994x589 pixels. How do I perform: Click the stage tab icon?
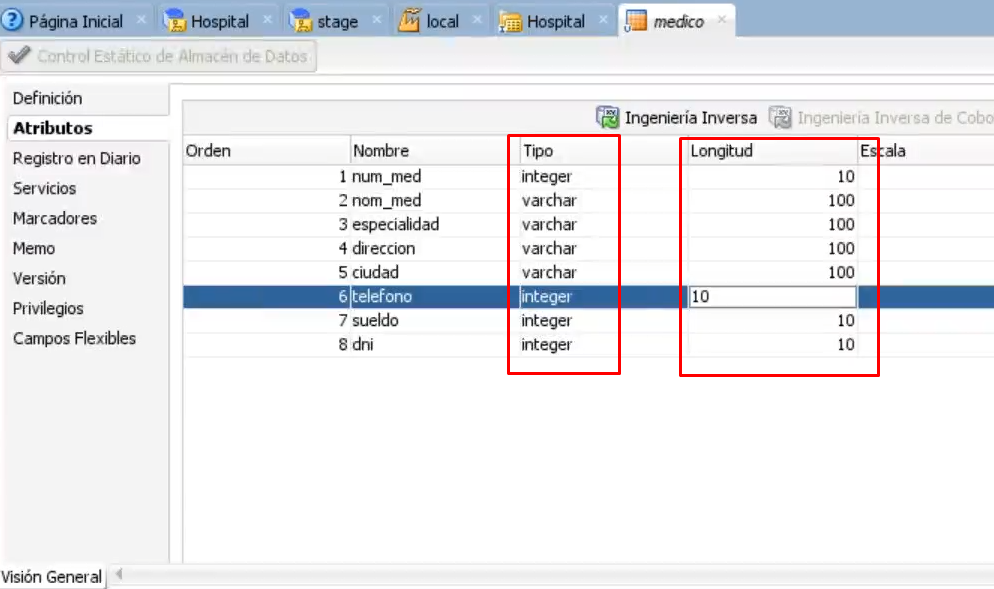pos(301,21)
